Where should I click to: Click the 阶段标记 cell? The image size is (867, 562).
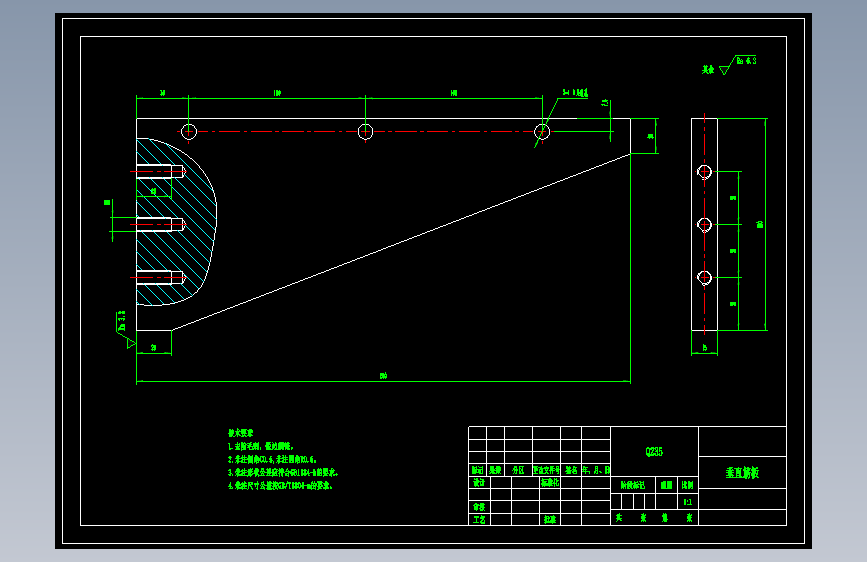tap(633, 485)
